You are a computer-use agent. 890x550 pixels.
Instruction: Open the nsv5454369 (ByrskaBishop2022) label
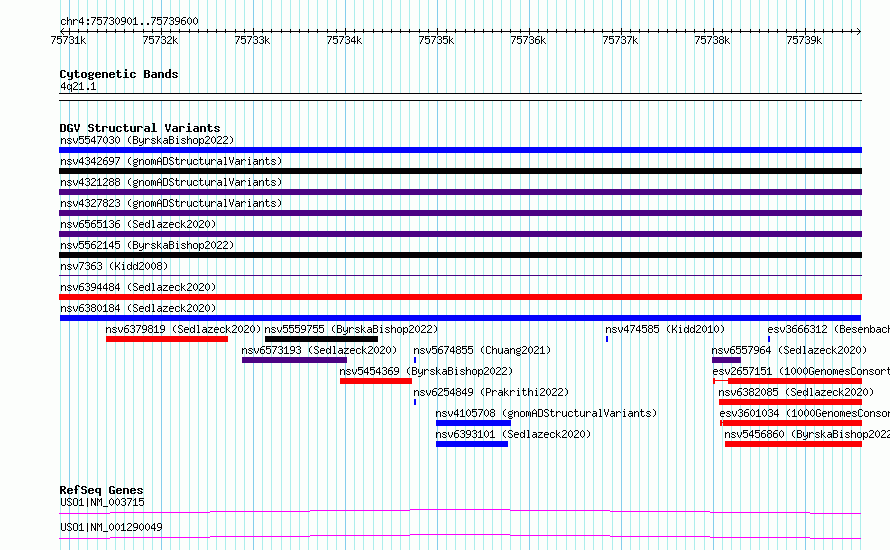click(426, 371)
